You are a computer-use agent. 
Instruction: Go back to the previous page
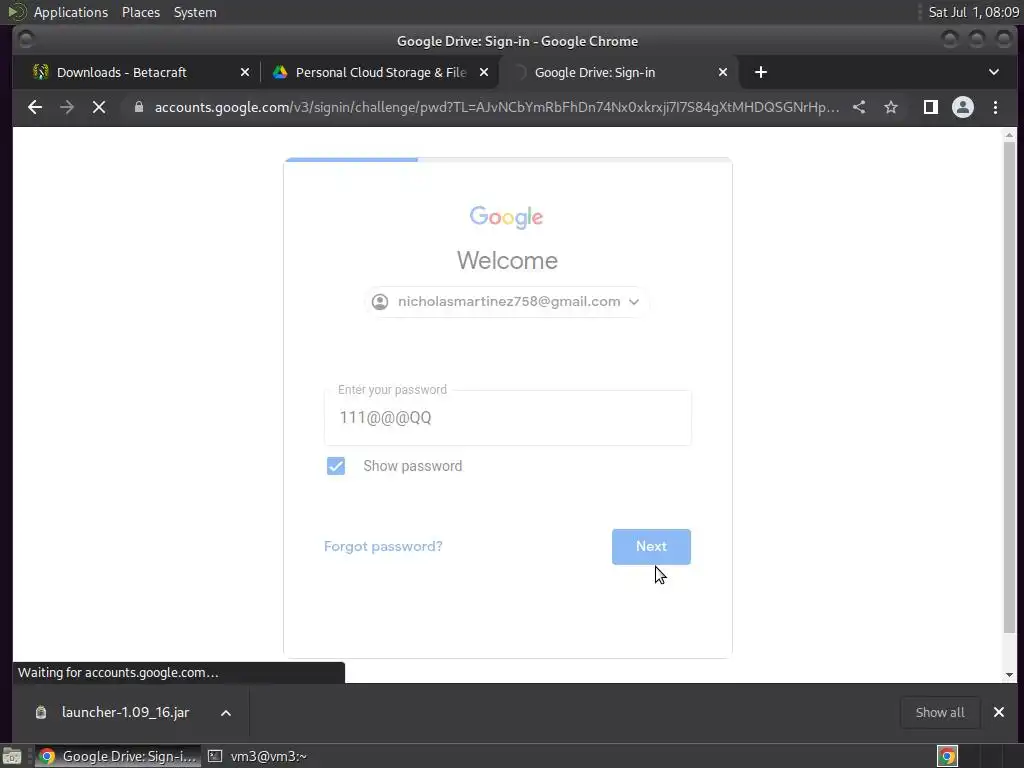pos(35,107)
